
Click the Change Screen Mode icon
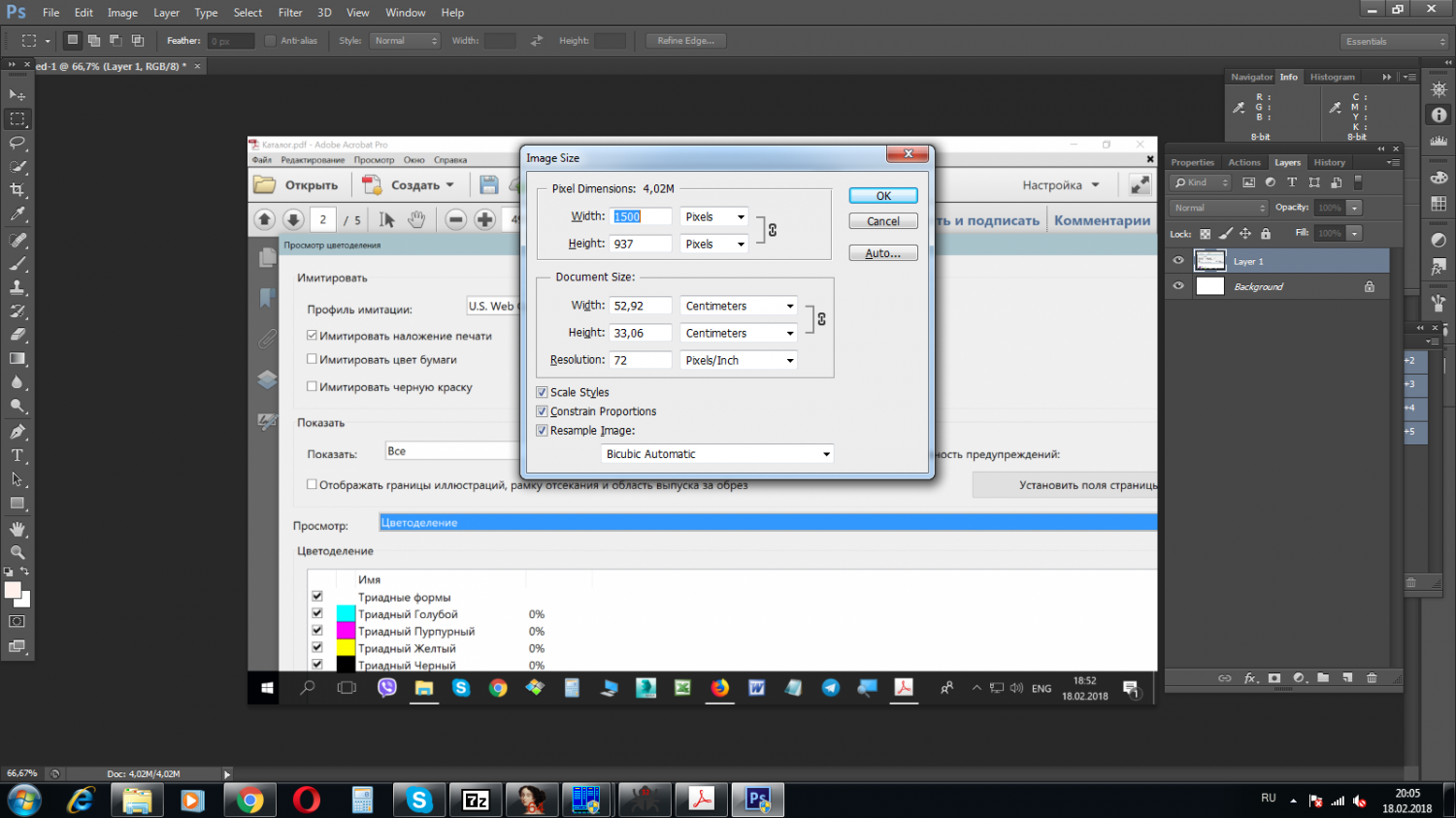17,646
